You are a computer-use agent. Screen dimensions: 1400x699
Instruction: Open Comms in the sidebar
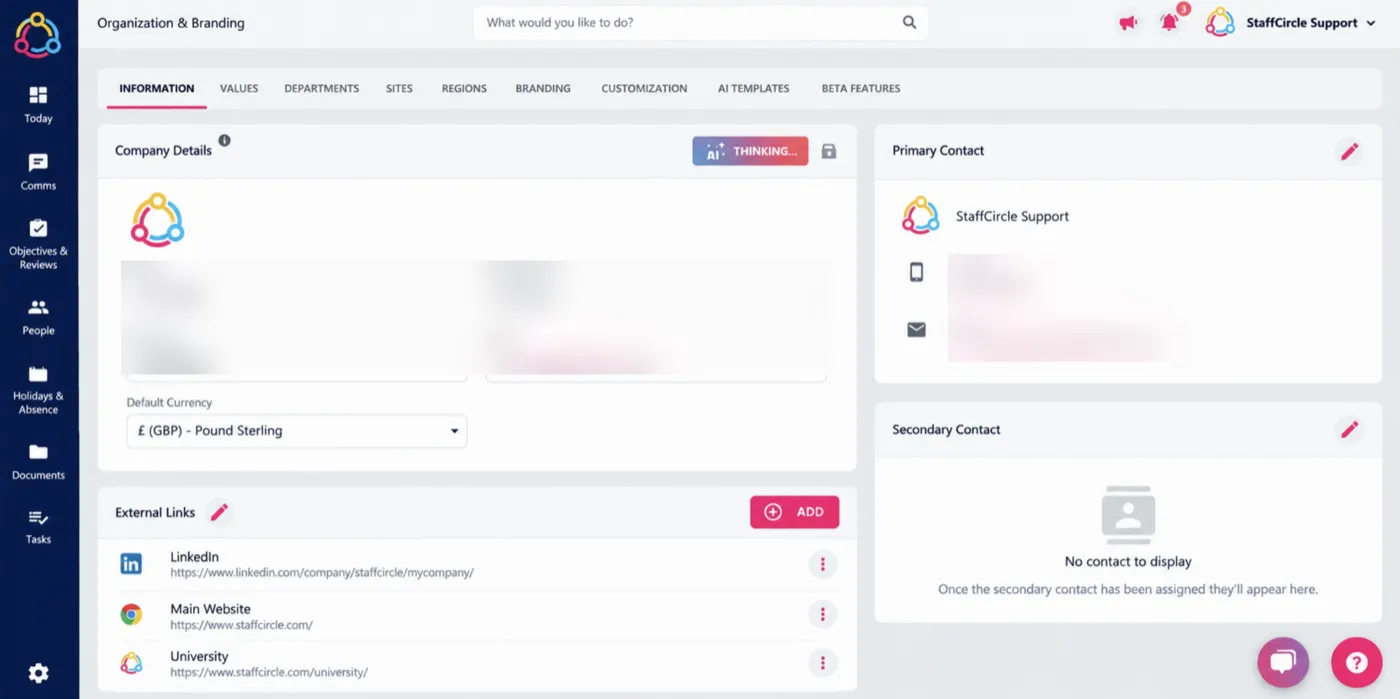point(38,172)
